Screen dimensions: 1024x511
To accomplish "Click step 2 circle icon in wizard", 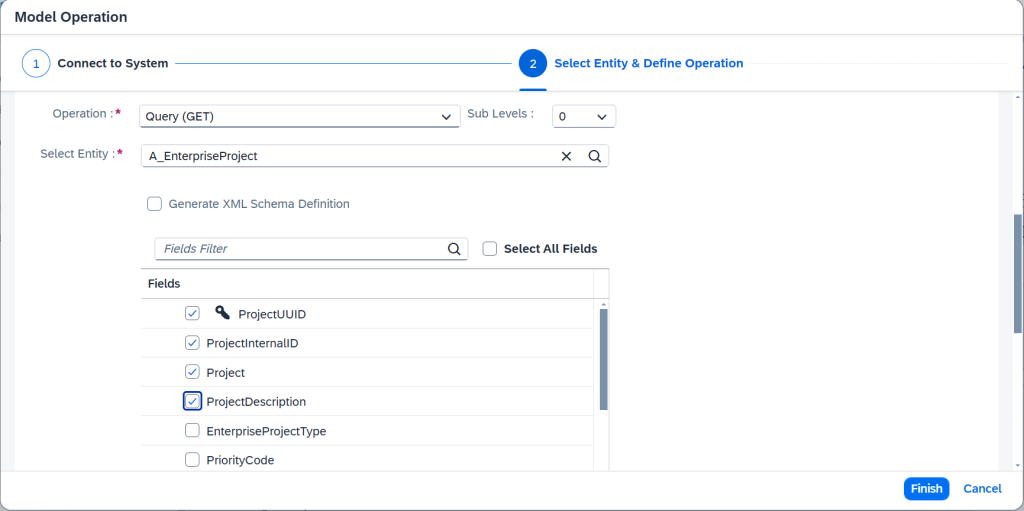I will (x=532, y=63).
